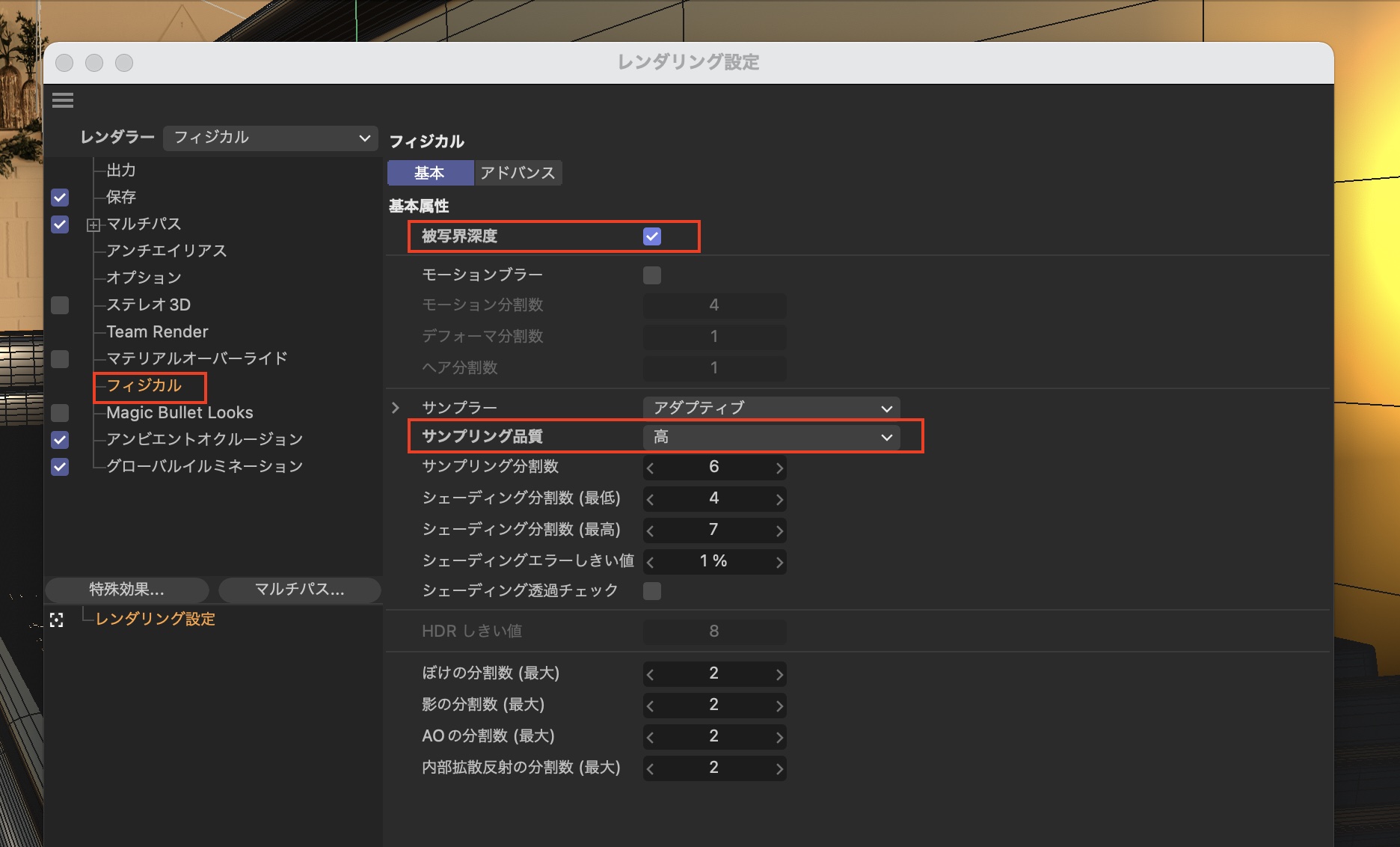Toggle the 被写界深度 checkbox

coord(651,236)
